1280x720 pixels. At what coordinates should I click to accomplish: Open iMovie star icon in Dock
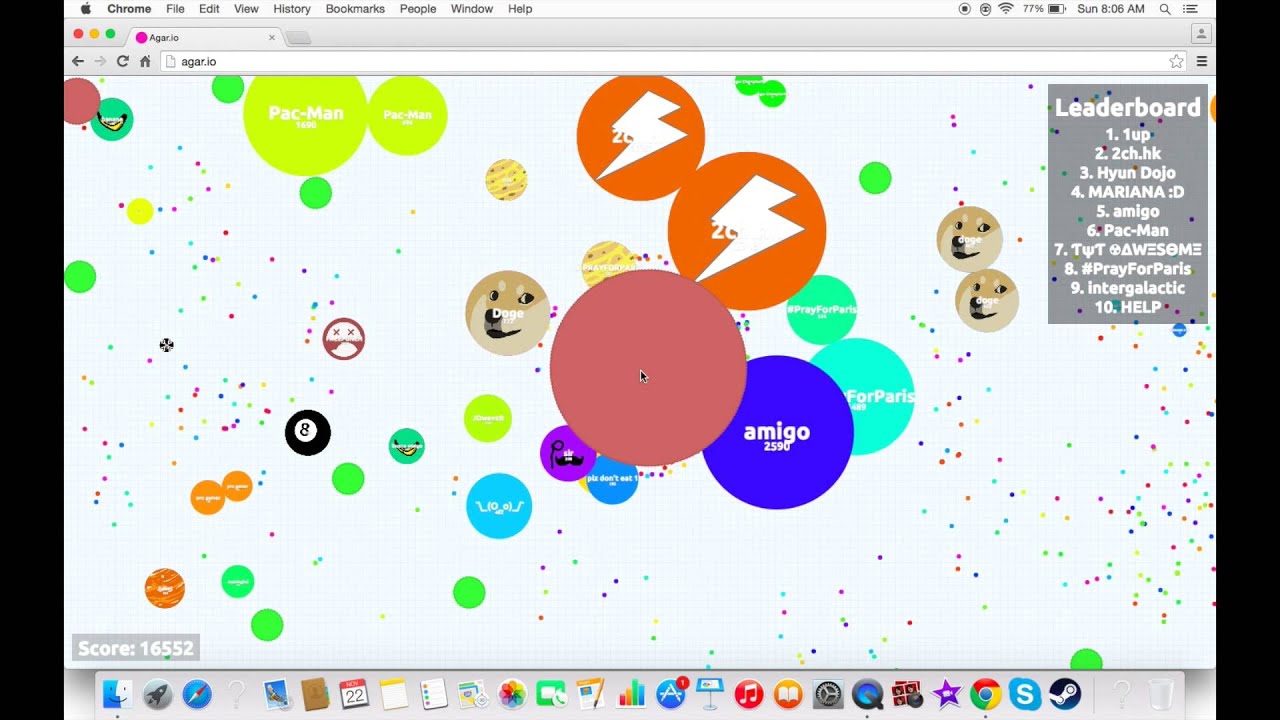(x=946, y=694)
